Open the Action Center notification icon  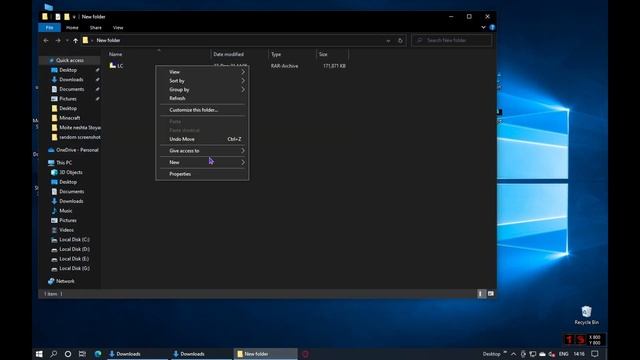[595, 354]
